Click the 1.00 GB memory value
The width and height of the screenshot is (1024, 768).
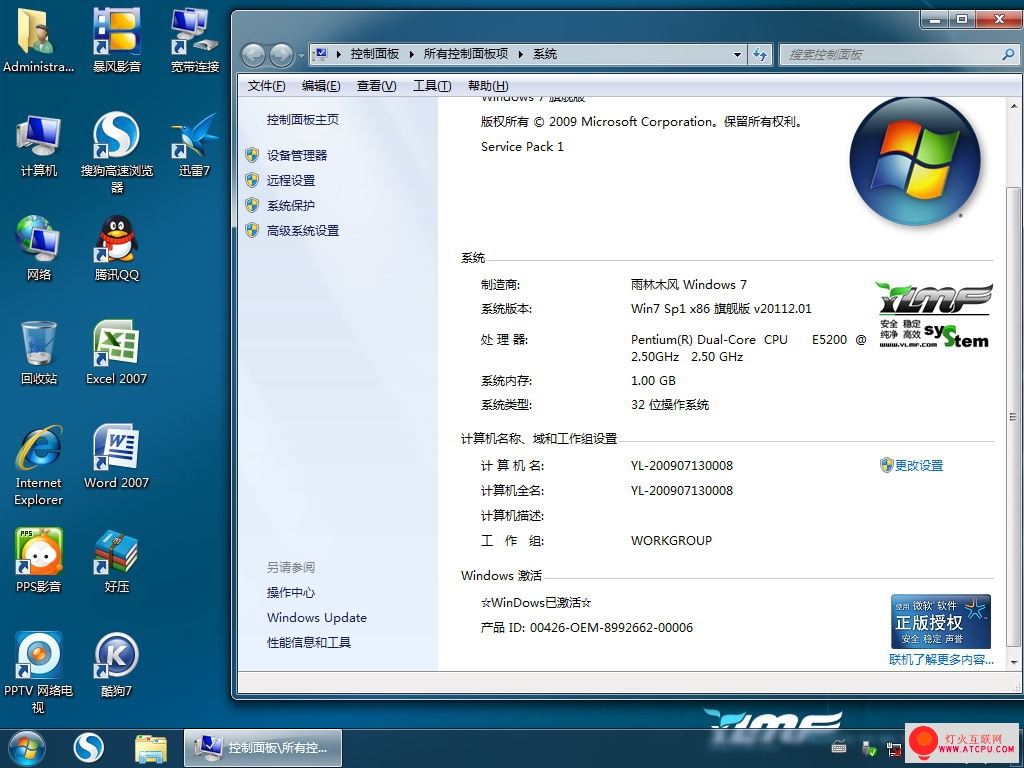653,381
